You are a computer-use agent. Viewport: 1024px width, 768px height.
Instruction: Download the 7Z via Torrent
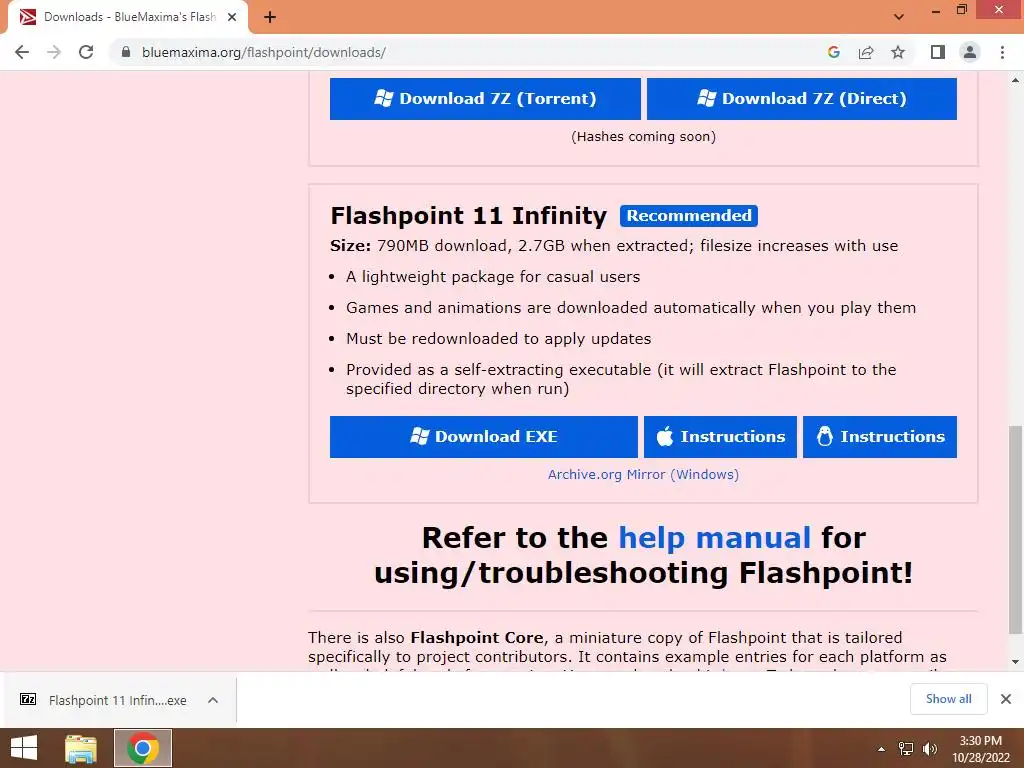[x=485, y=99]
